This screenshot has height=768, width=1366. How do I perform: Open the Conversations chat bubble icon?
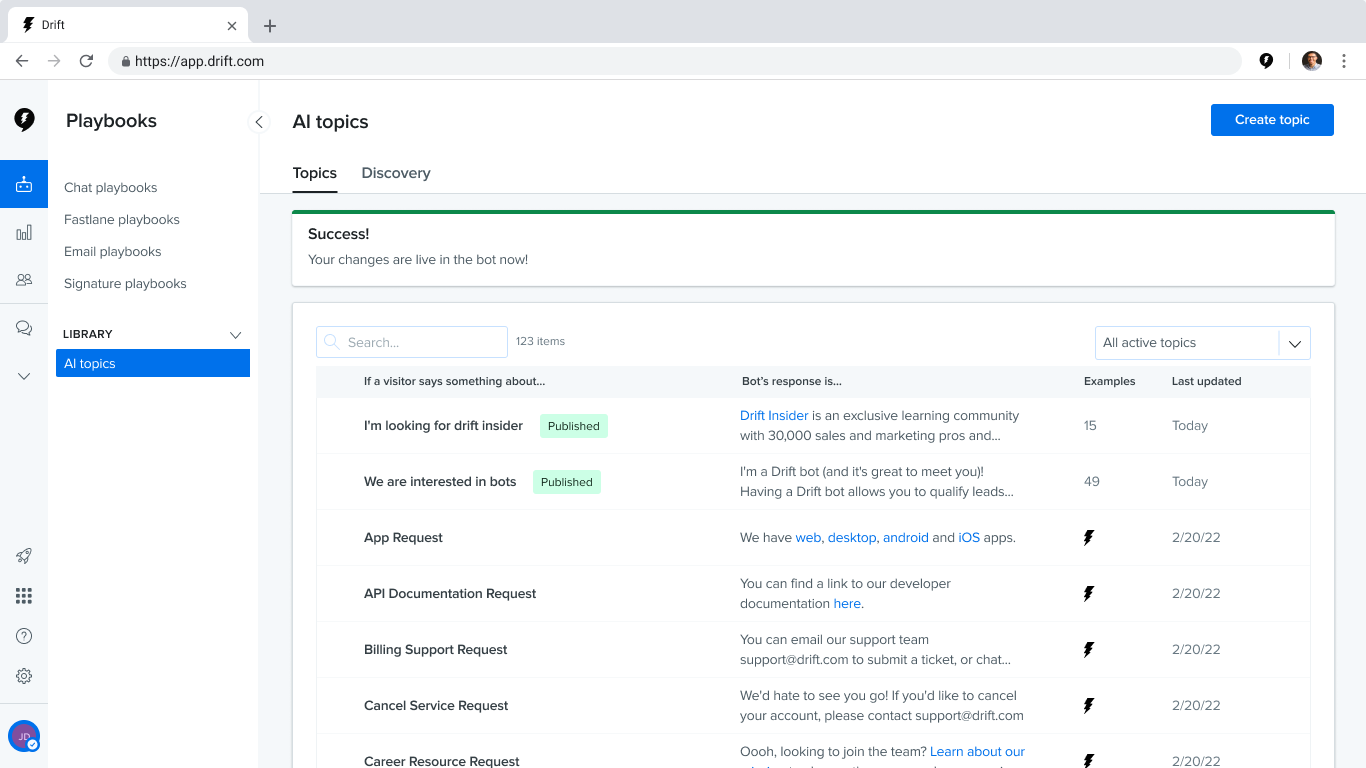tap(24, 328)
